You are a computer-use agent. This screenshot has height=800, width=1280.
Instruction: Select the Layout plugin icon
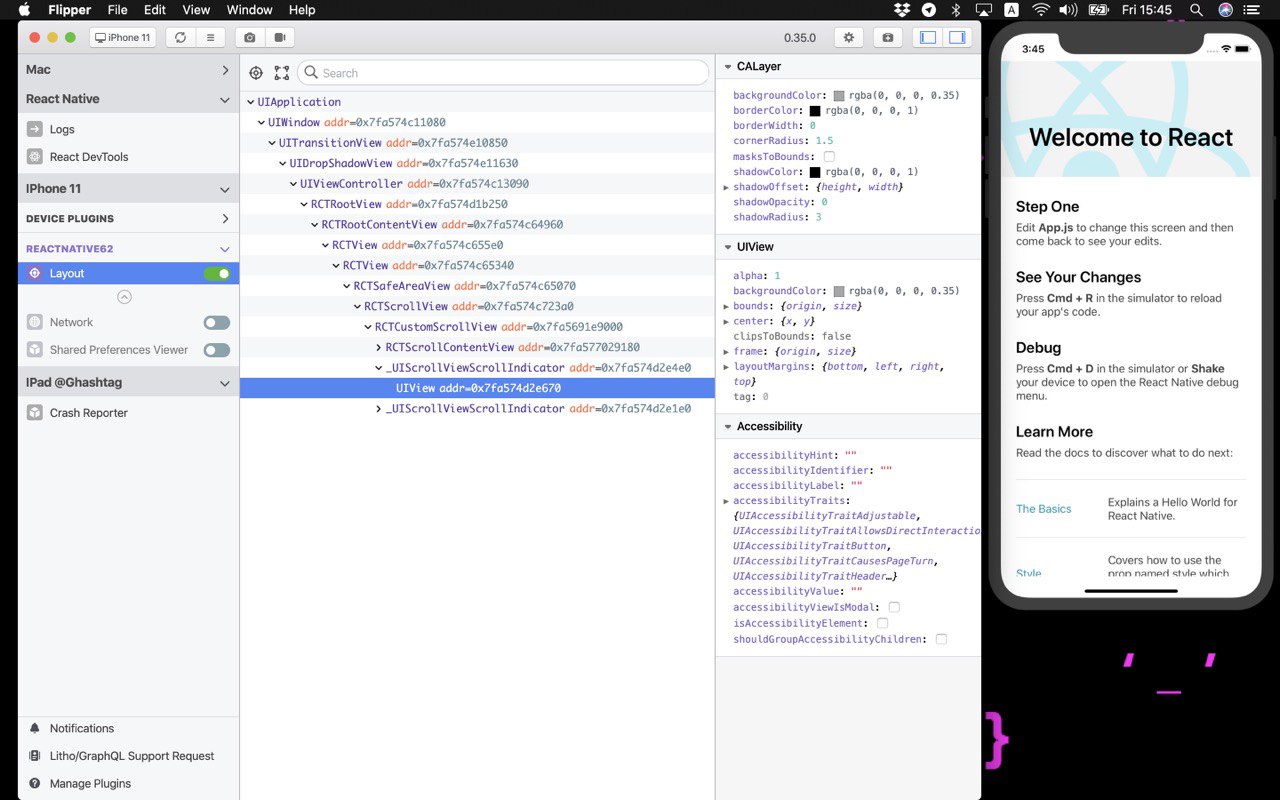pos(35,273)
